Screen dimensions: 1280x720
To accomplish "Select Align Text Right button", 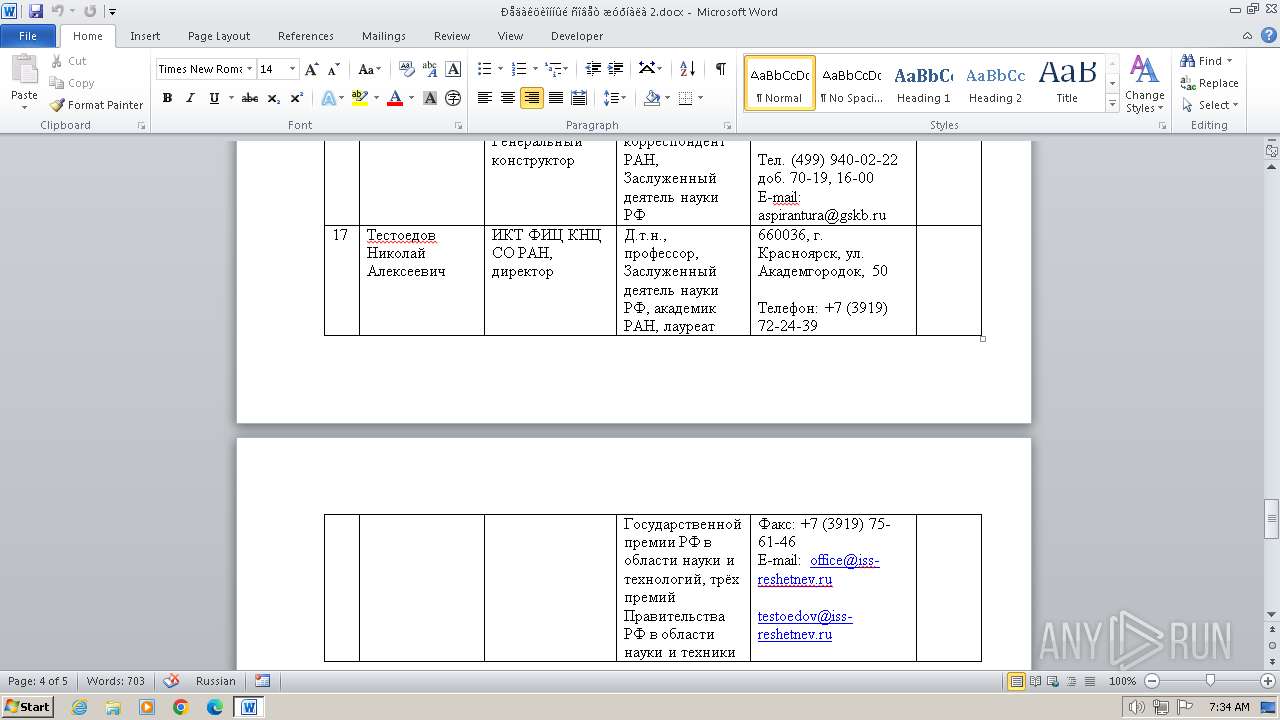I will point(532,98).
